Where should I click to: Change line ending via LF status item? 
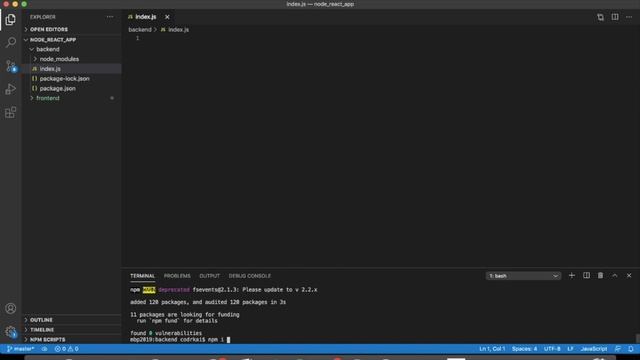coord(570,349)
